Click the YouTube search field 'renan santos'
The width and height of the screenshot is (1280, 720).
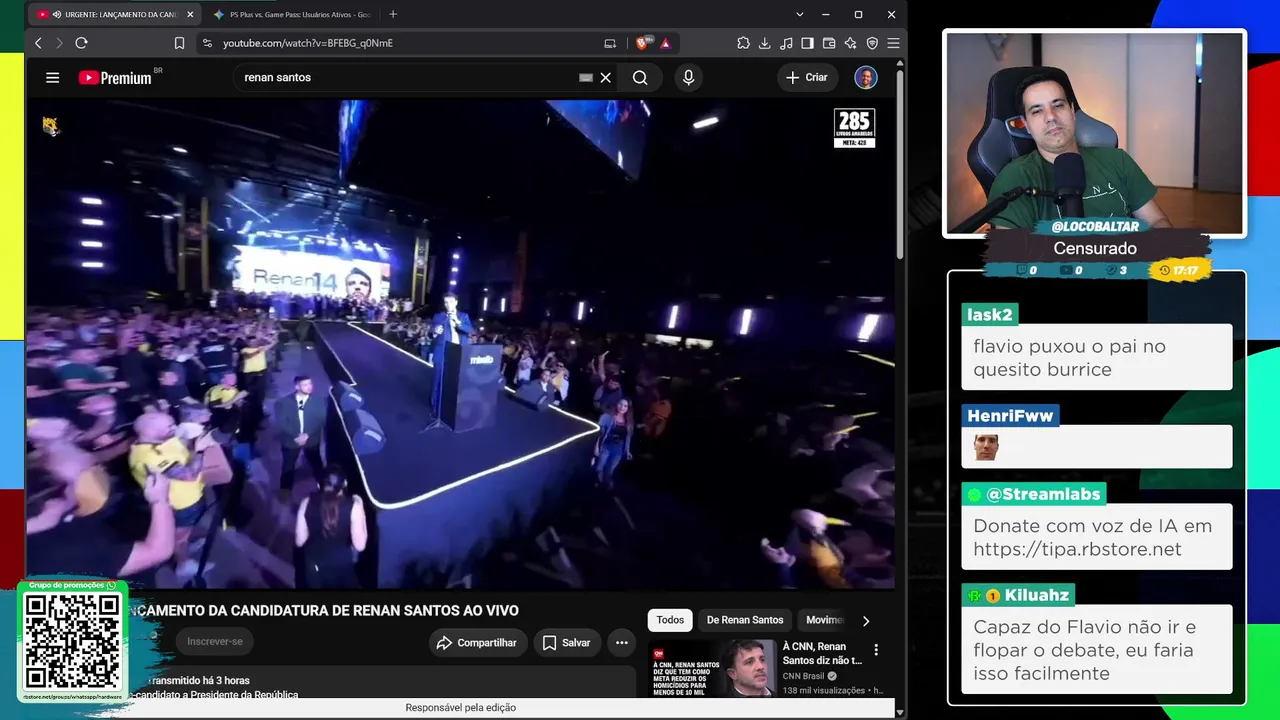(x=410, y=77)
